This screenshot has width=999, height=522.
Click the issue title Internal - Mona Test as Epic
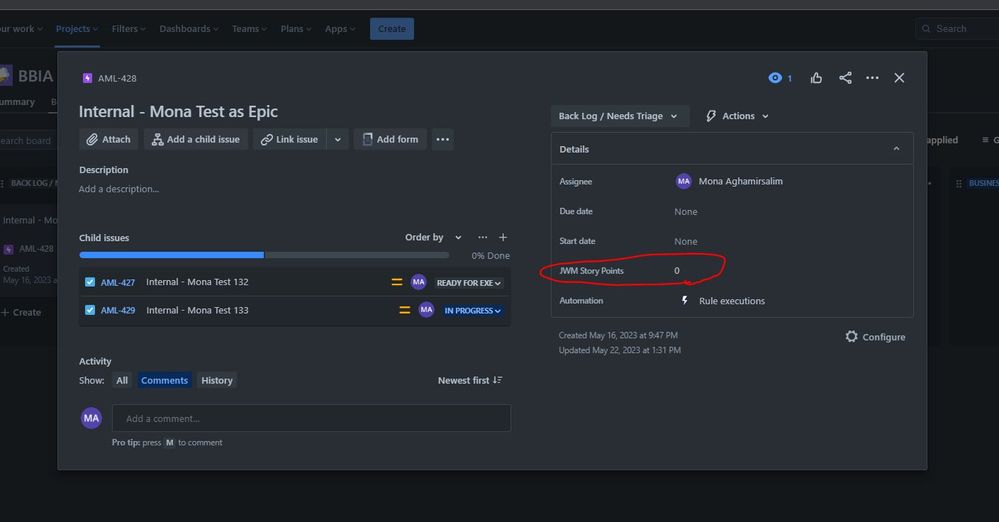click(x=178, y=112)
